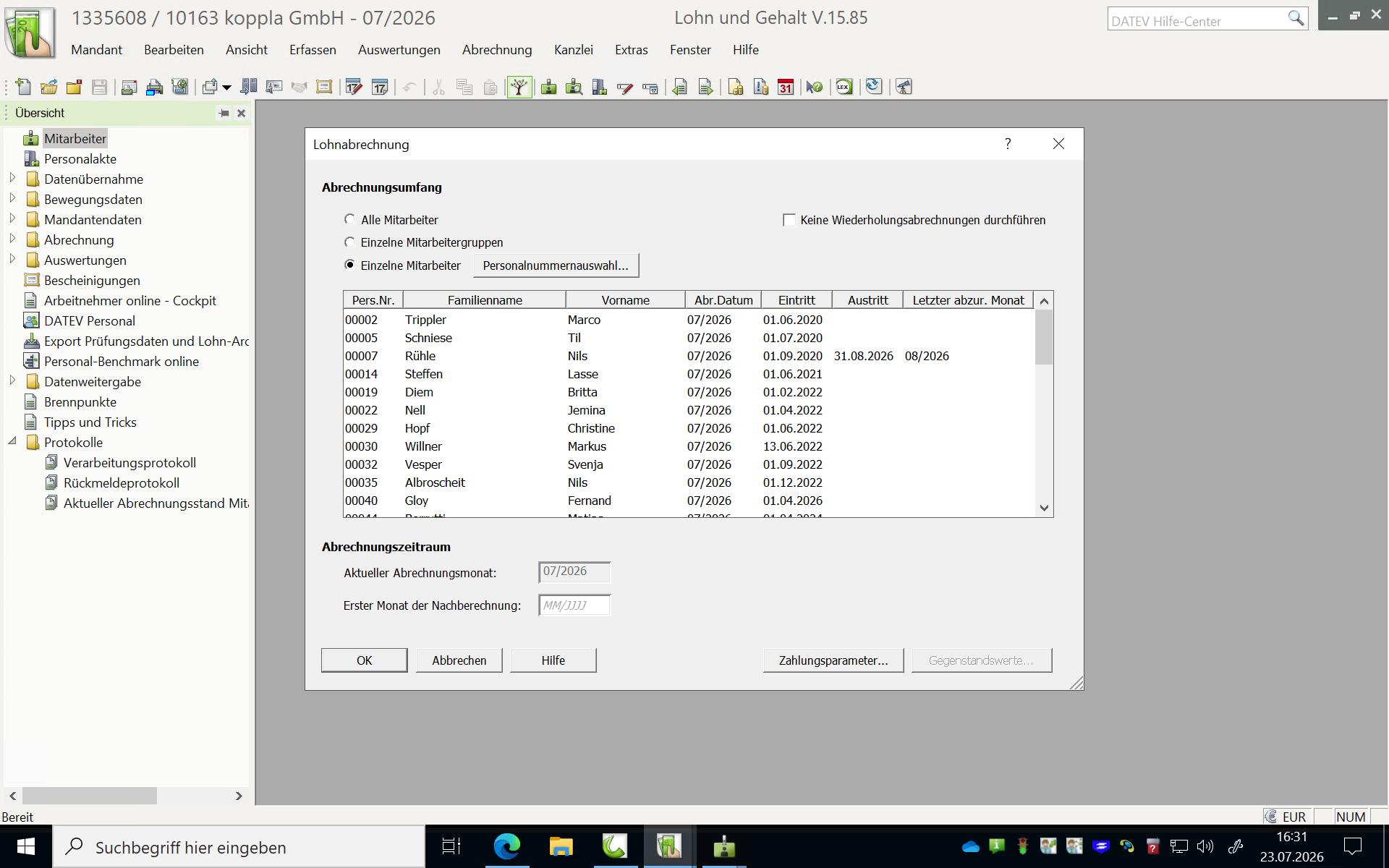The width and height of the screenshot is (1389, 868).
Task: Click the calendar with pencil toolbar icon
Action: (354, 88)
